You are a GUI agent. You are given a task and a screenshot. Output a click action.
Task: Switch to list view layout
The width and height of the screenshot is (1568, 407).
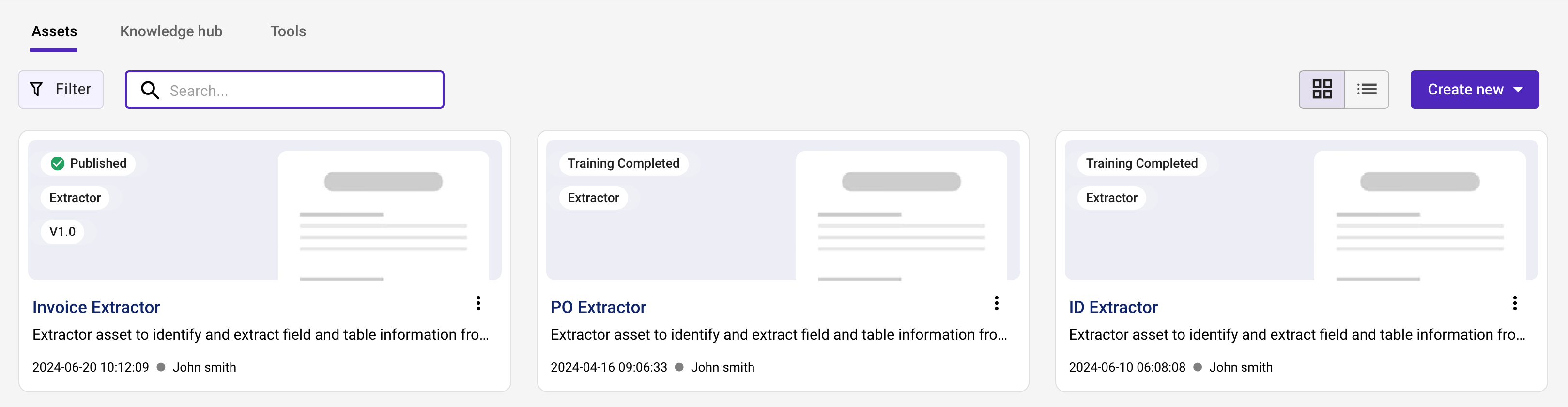click(x=1367, y=90)
